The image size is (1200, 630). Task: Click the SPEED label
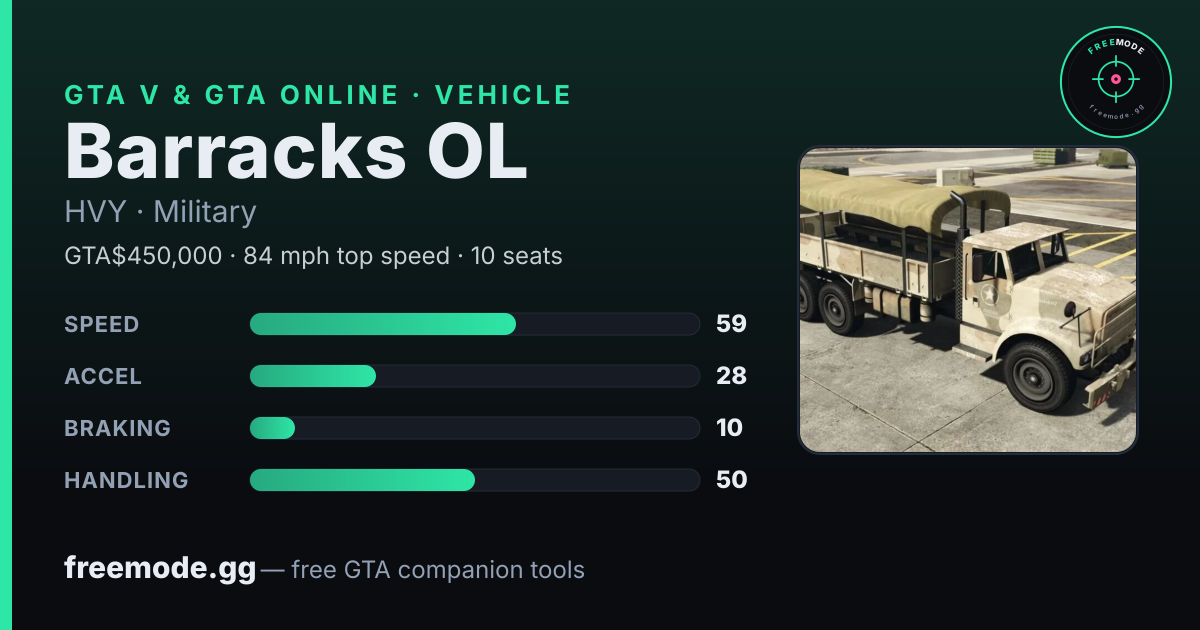coord(102,324)
